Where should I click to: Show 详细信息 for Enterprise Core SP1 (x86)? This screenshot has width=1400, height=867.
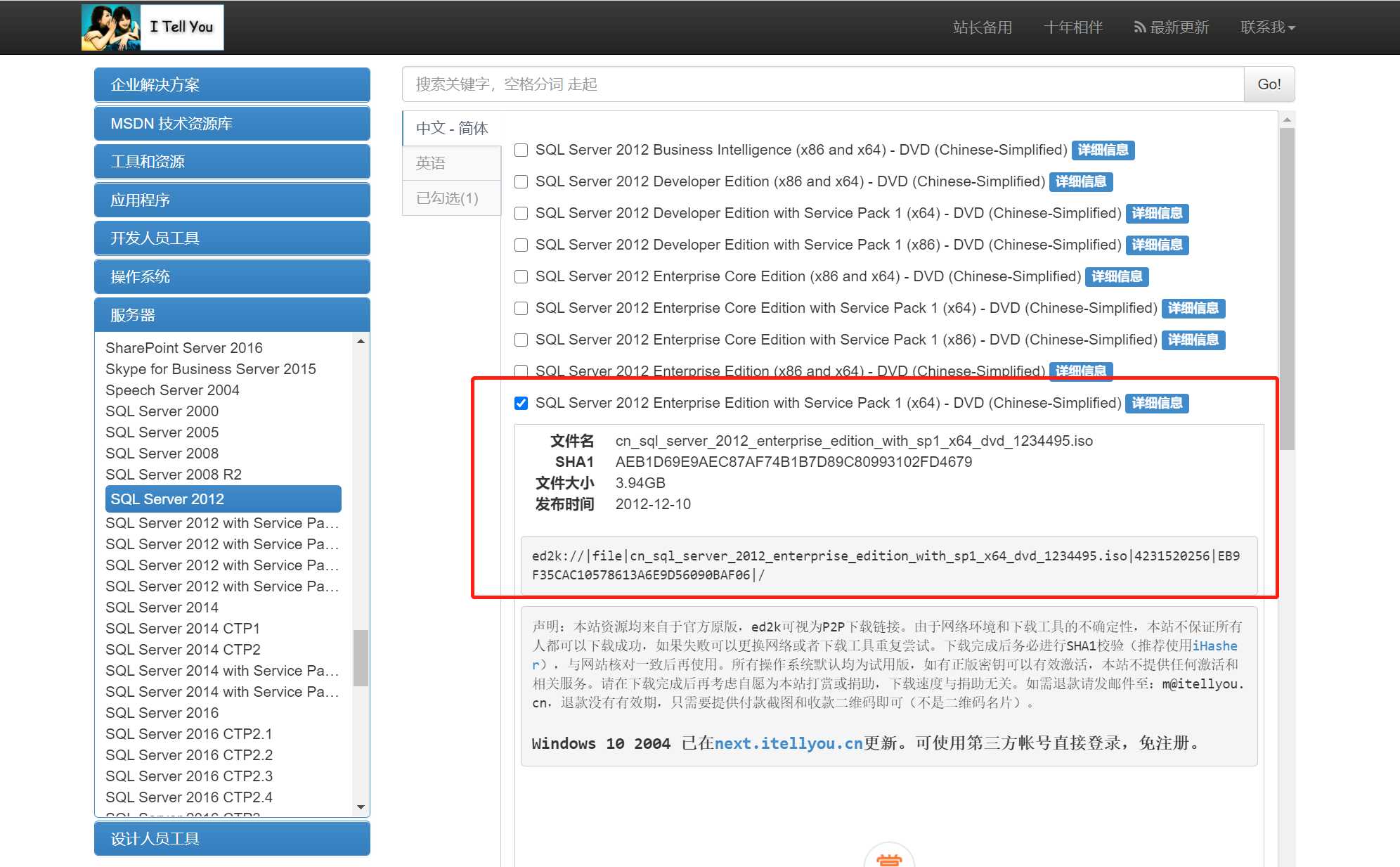[x=1193, y=340]
